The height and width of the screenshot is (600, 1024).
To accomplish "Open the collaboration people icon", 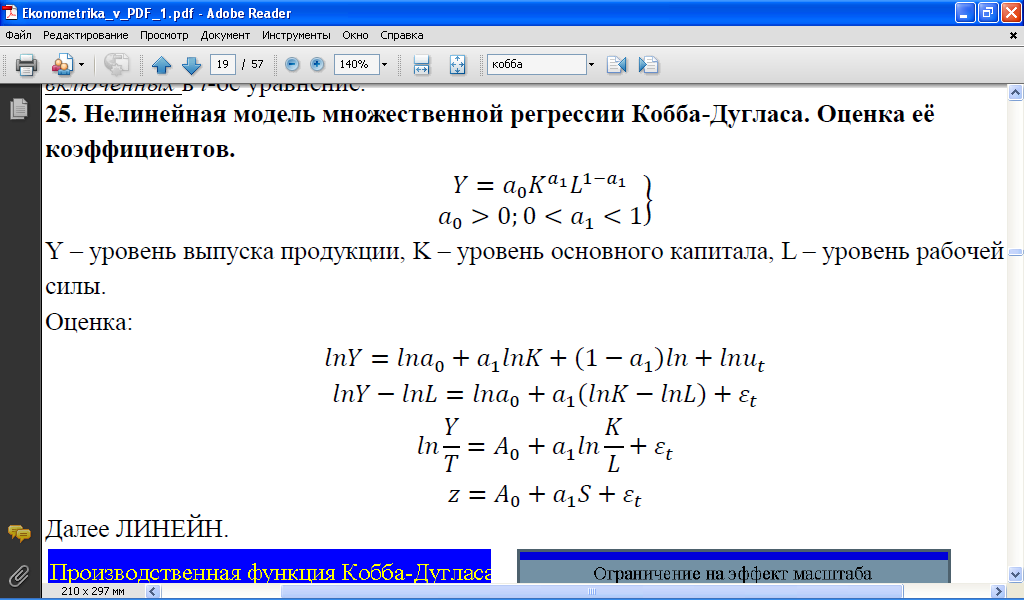I will coord(62,65).
